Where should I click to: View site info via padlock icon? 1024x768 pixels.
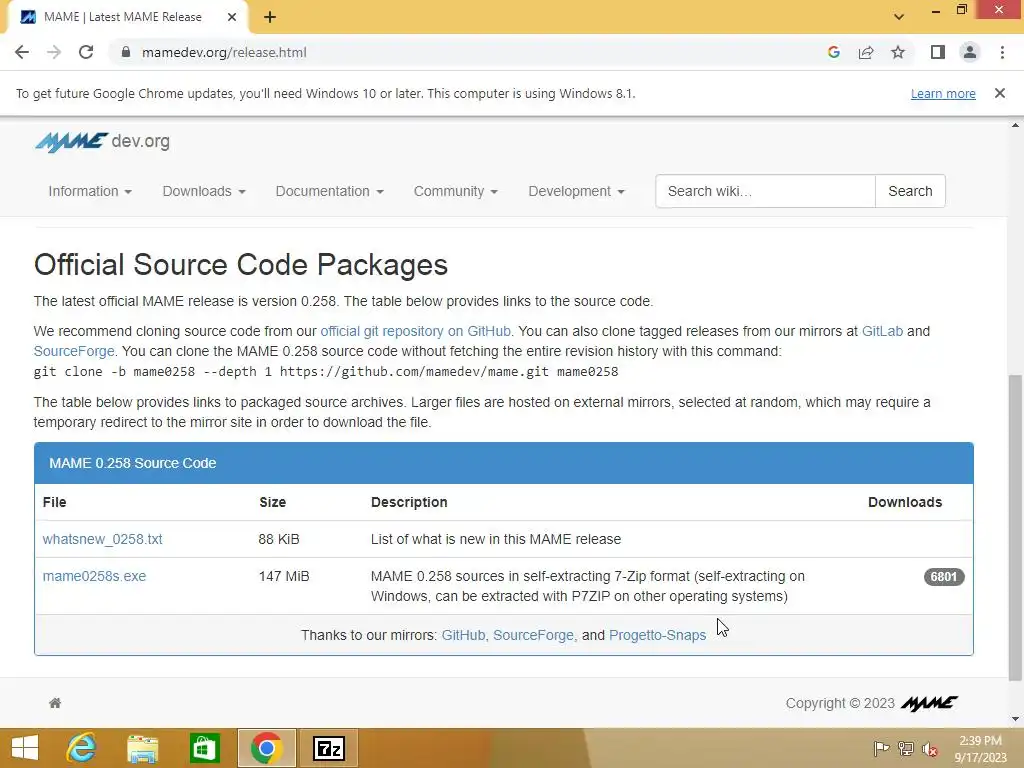(x=125, y=52)
